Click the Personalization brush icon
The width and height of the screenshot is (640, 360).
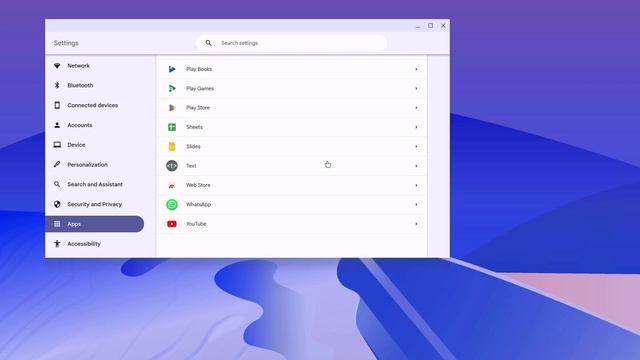point(57,164)
